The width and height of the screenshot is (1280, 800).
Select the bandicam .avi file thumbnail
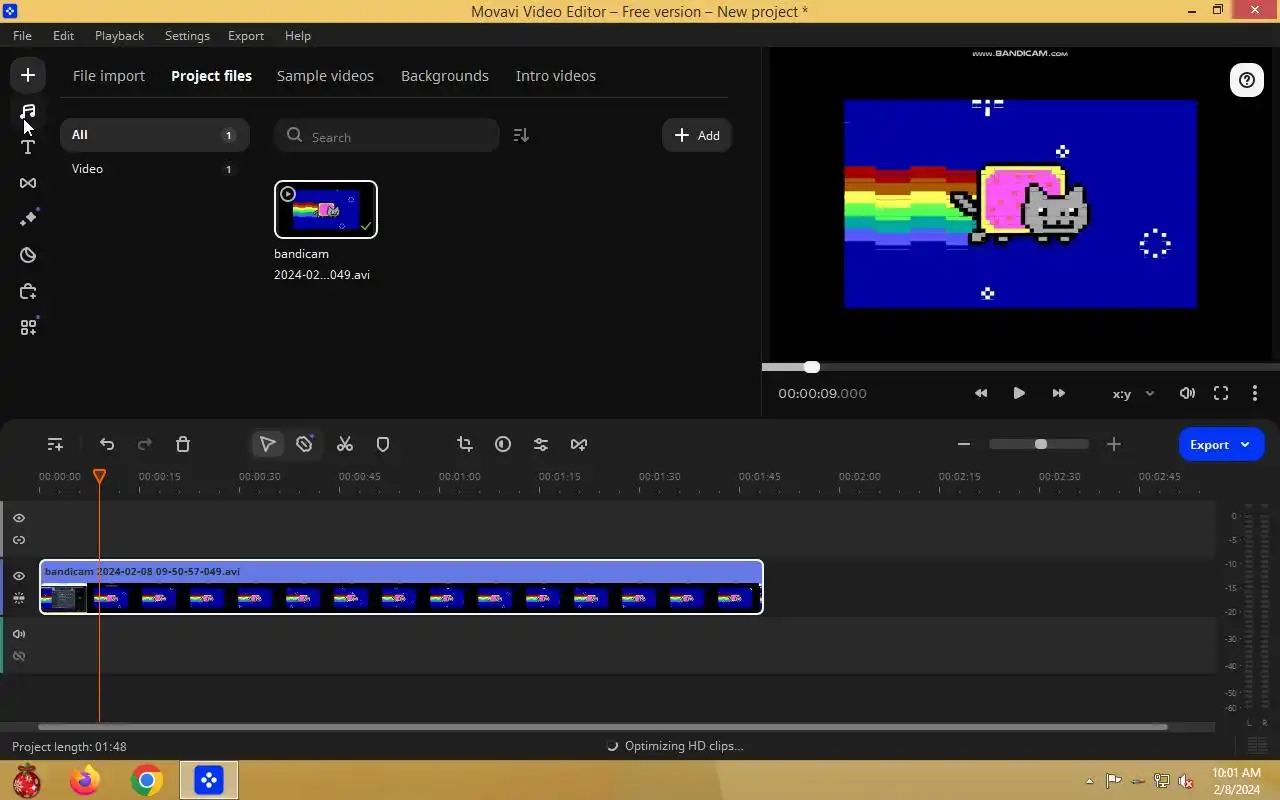326,210
